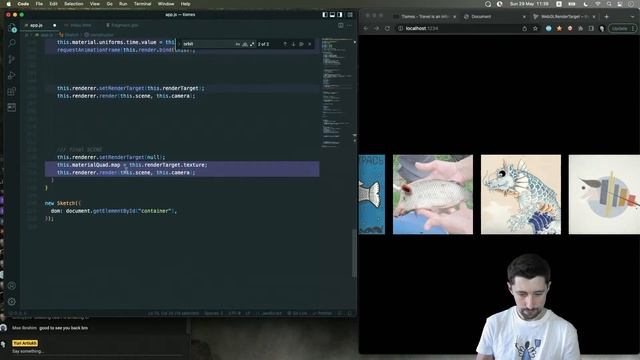The height and width of the screenshot is (360, 640).
Task: Open the Run menu
Action: point(123,4)
